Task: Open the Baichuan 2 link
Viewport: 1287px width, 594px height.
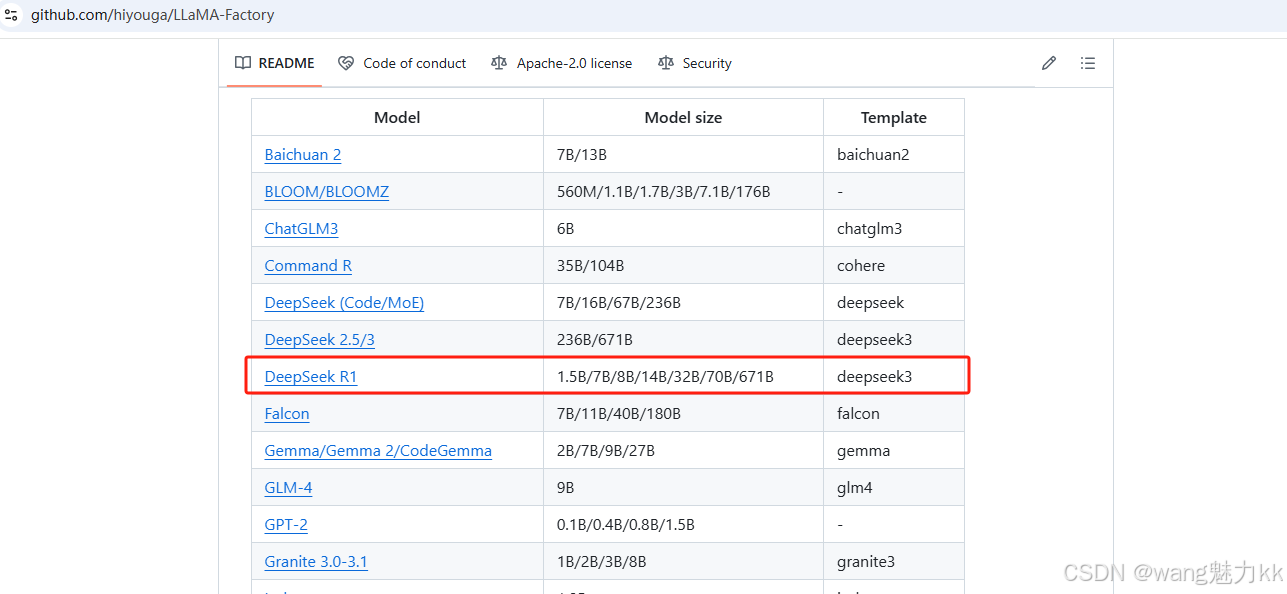Action: coord(303,155)
